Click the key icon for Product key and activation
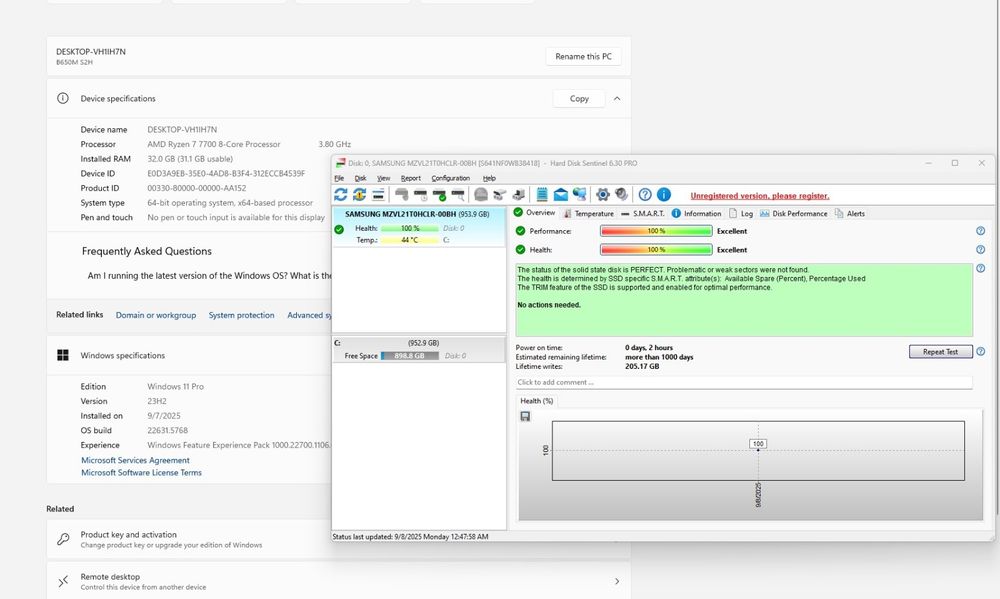Image resolution: width=1000 pixels, height=599 pixels. pos(63,539)
